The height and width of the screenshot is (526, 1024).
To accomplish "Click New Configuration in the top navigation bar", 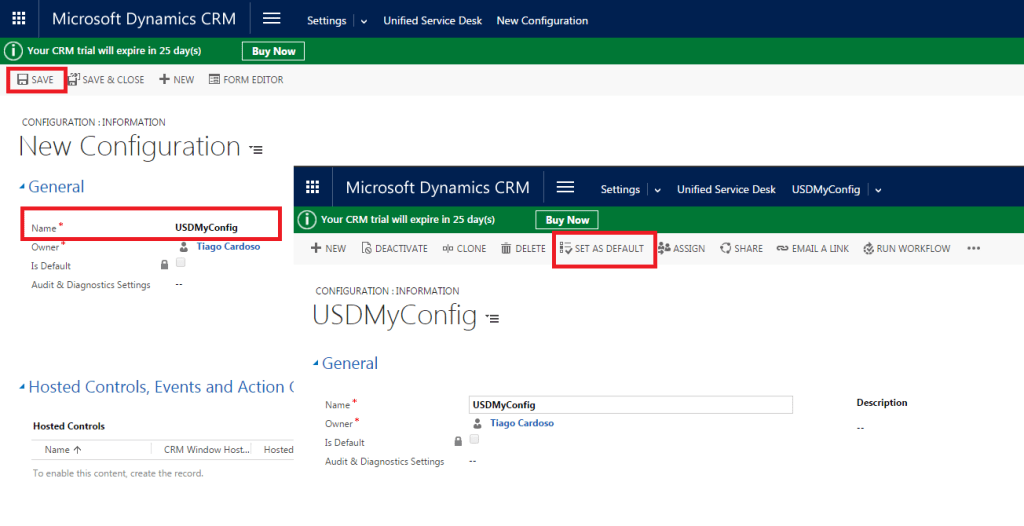I will coord(542,21).
